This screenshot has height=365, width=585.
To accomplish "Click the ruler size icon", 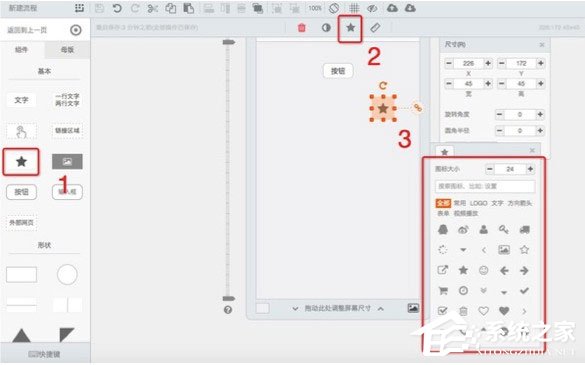I will coord(375,28).
